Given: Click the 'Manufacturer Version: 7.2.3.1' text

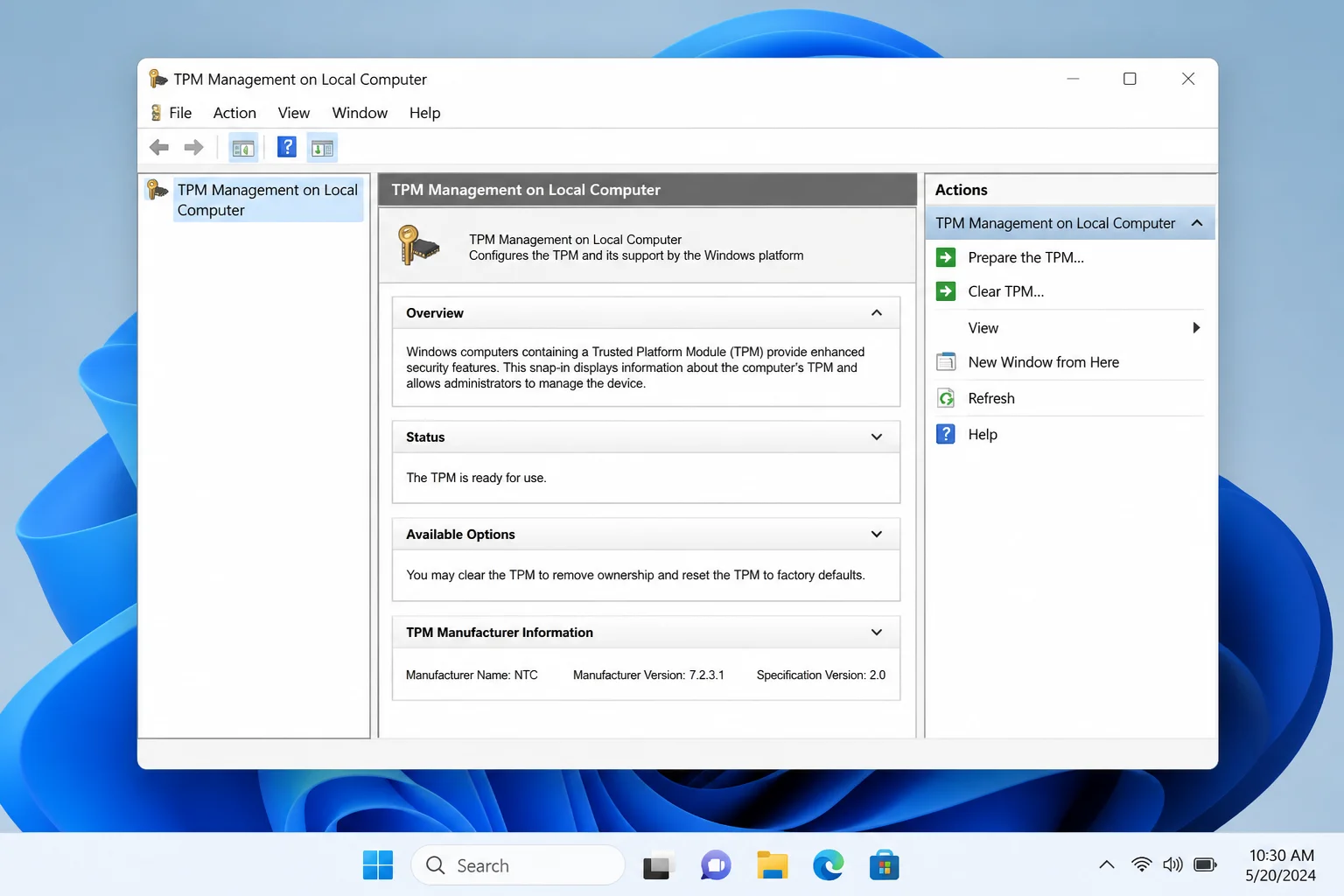Looking at the screenshot, I should click(648, 675).
